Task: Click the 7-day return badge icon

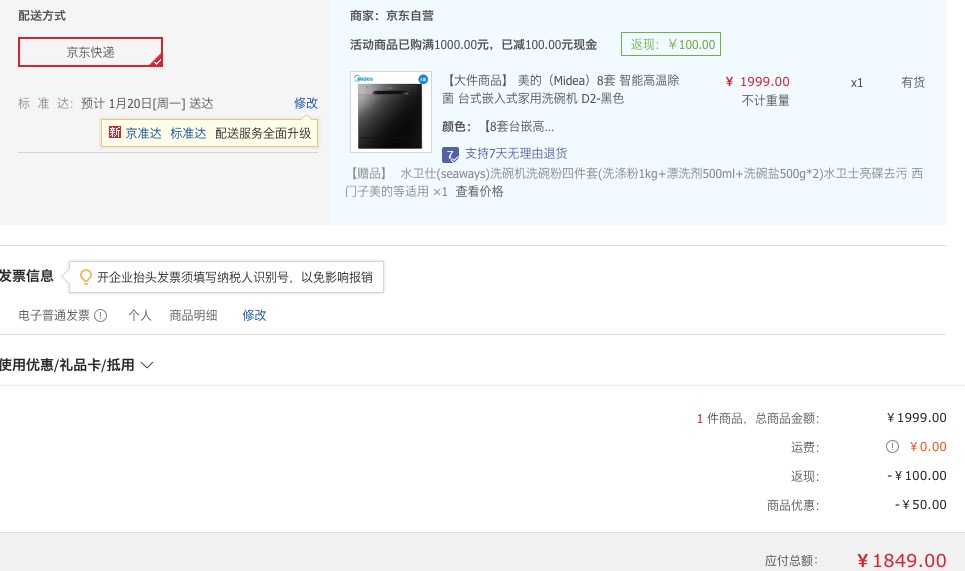Action: pyautogui.click(x=450, y=154)
